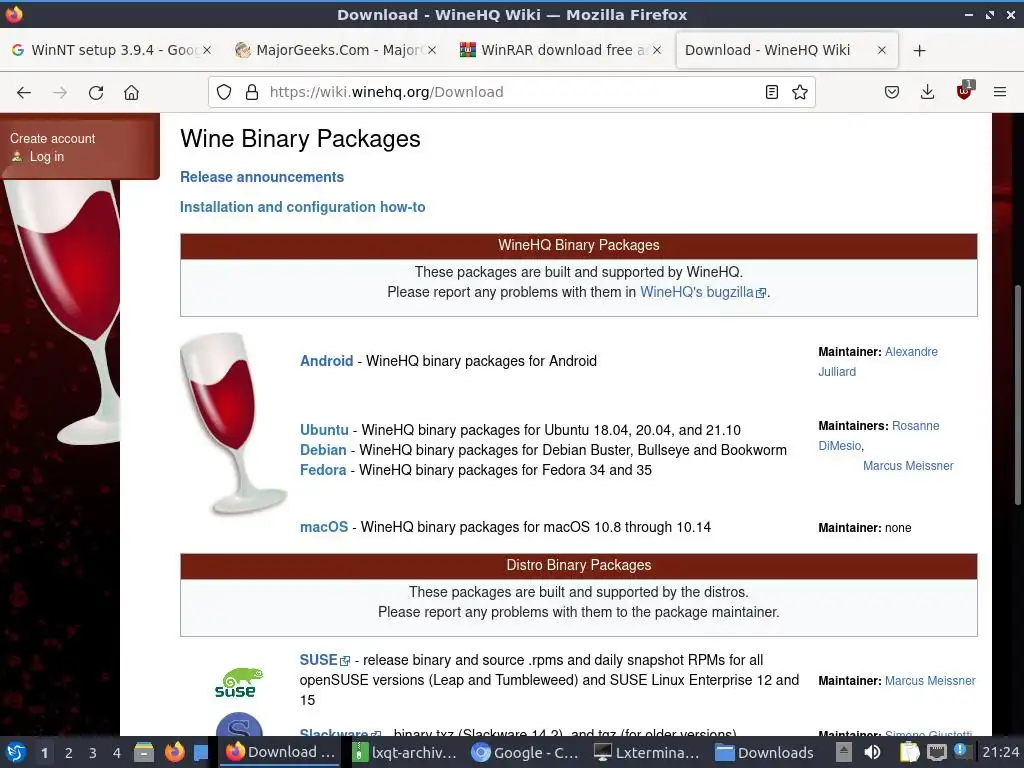
Task: Open maintainer Alexandre Julliard's link
Action: [x=878, y=362]
